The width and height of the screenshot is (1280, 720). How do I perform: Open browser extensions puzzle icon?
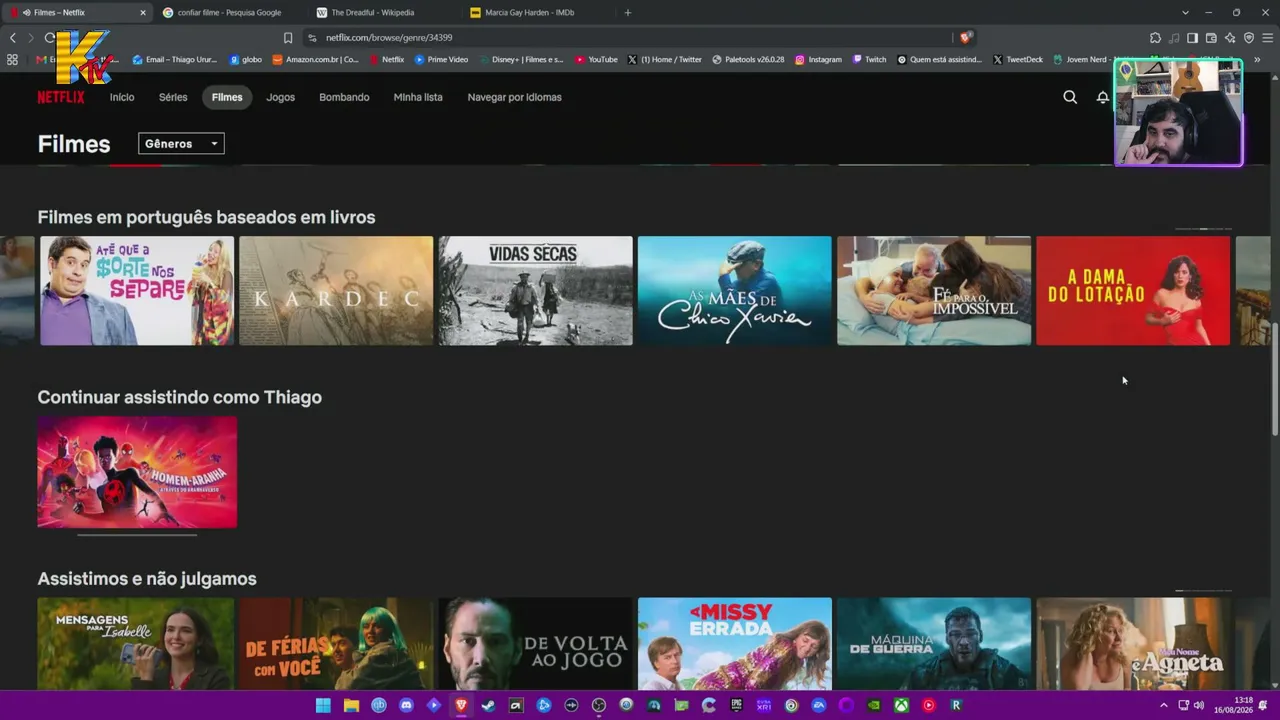click(1155, 38)
